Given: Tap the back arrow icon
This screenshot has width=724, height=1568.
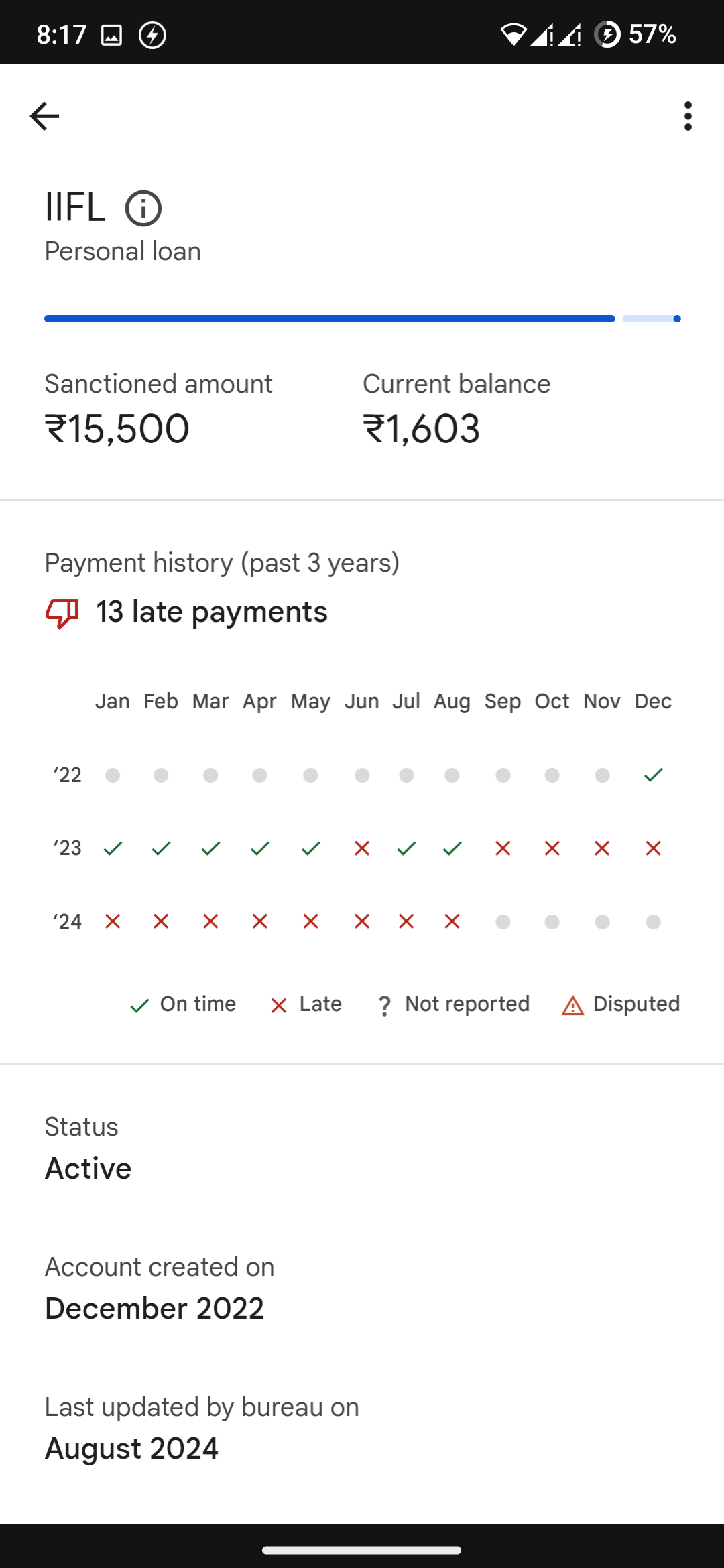Looking at the screenshot, I should pos(45,116).
